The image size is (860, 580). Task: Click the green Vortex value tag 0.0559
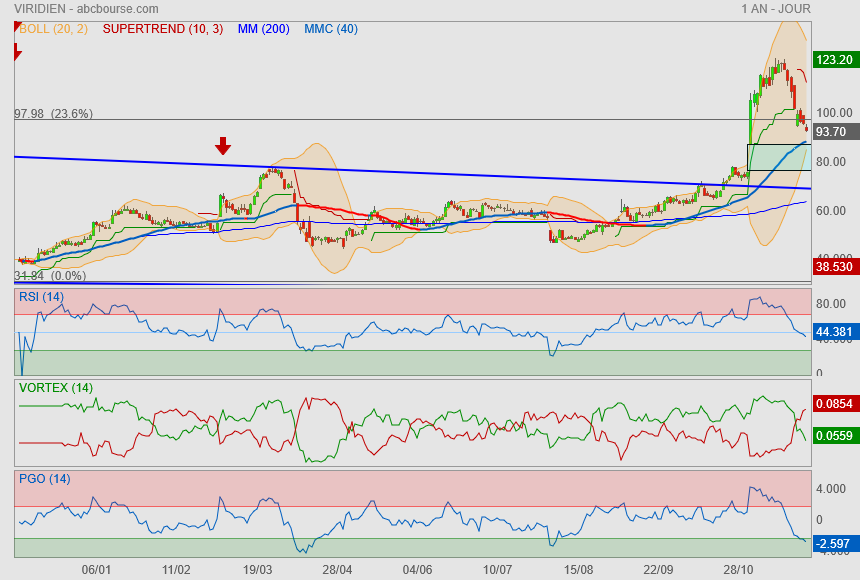click(835, 436)
